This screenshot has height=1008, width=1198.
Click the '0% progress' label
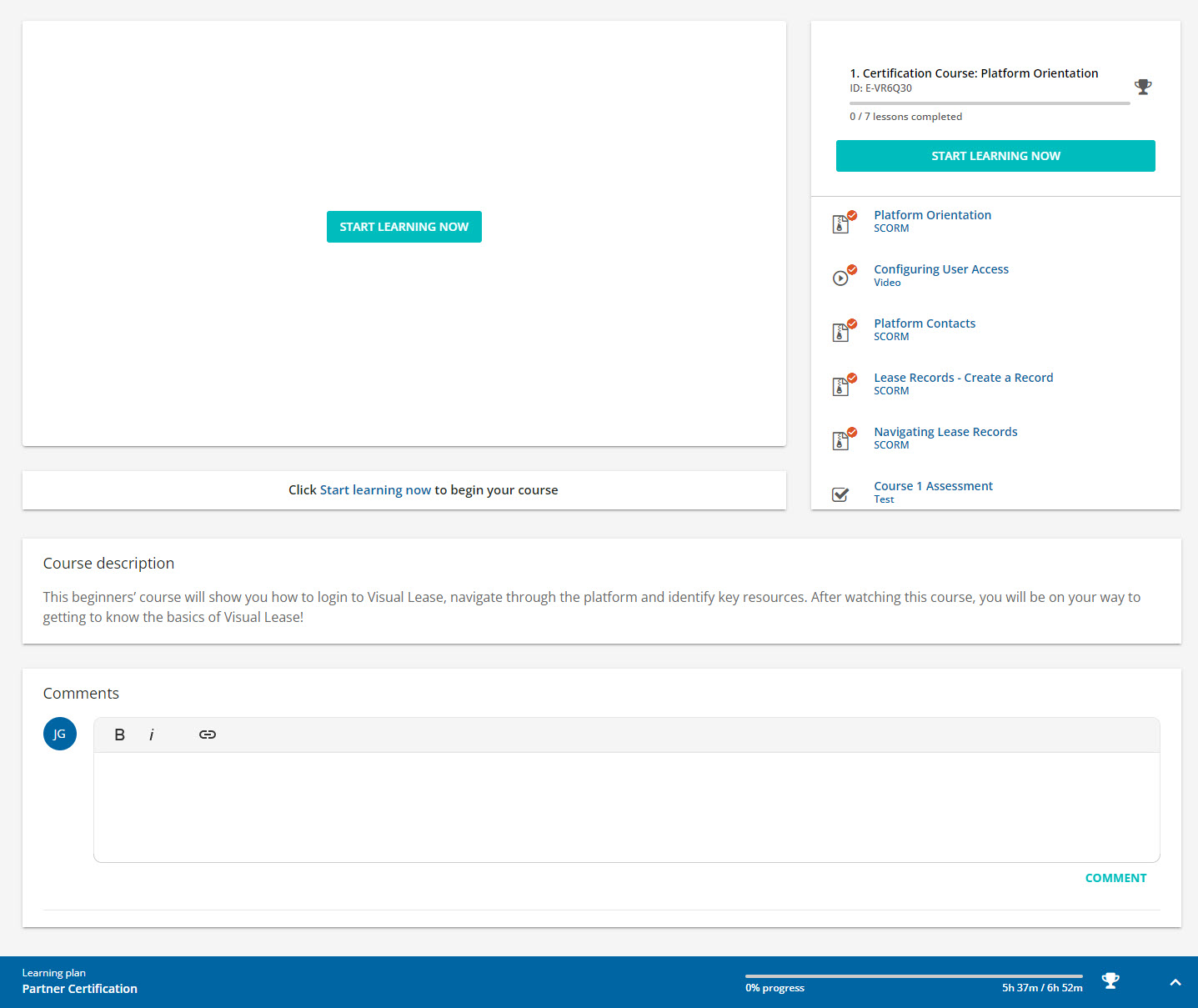click(x=774, y=988)
